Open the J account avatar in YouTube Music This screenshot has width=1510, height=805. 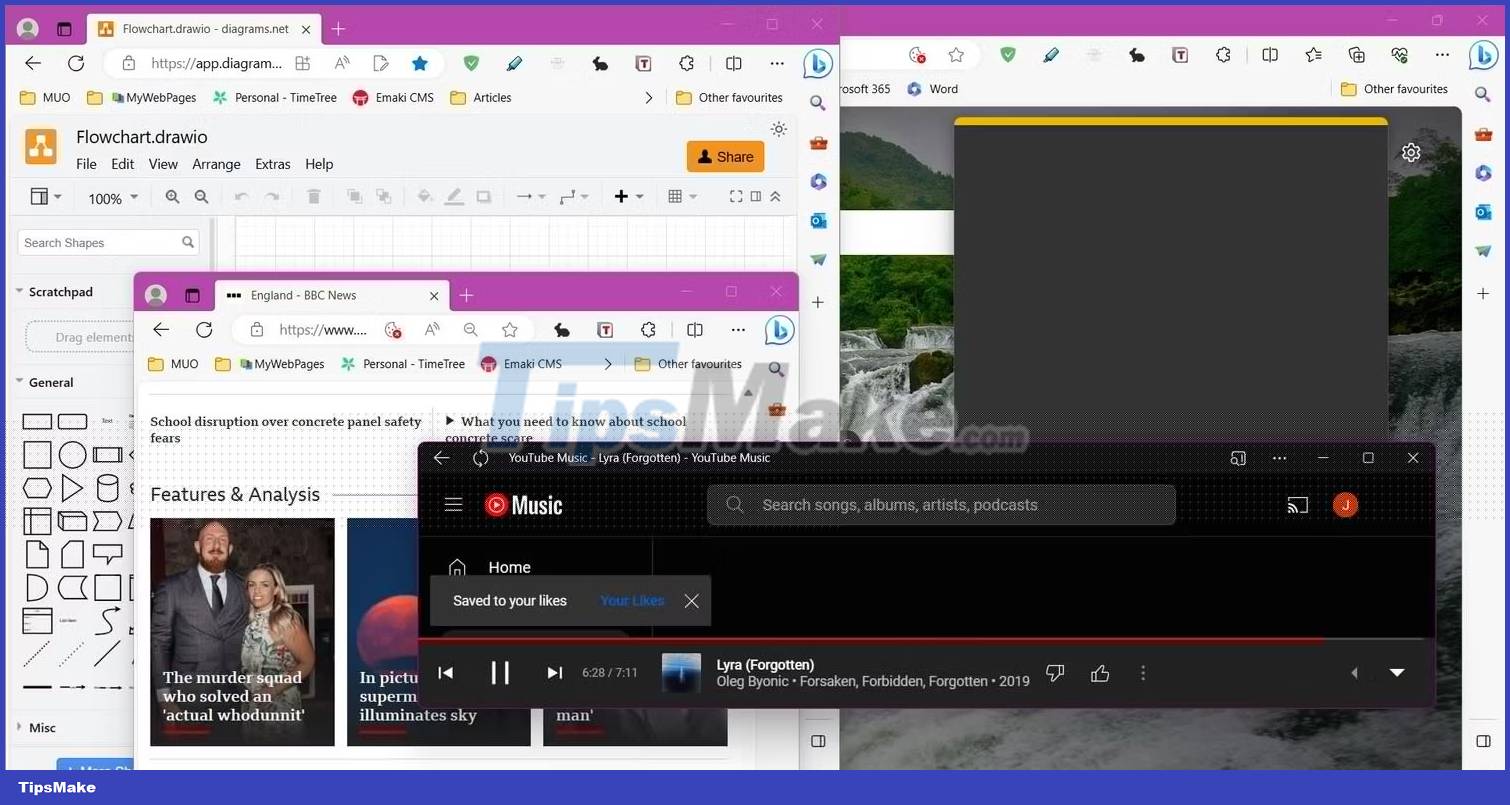[x=1345, y=505]
